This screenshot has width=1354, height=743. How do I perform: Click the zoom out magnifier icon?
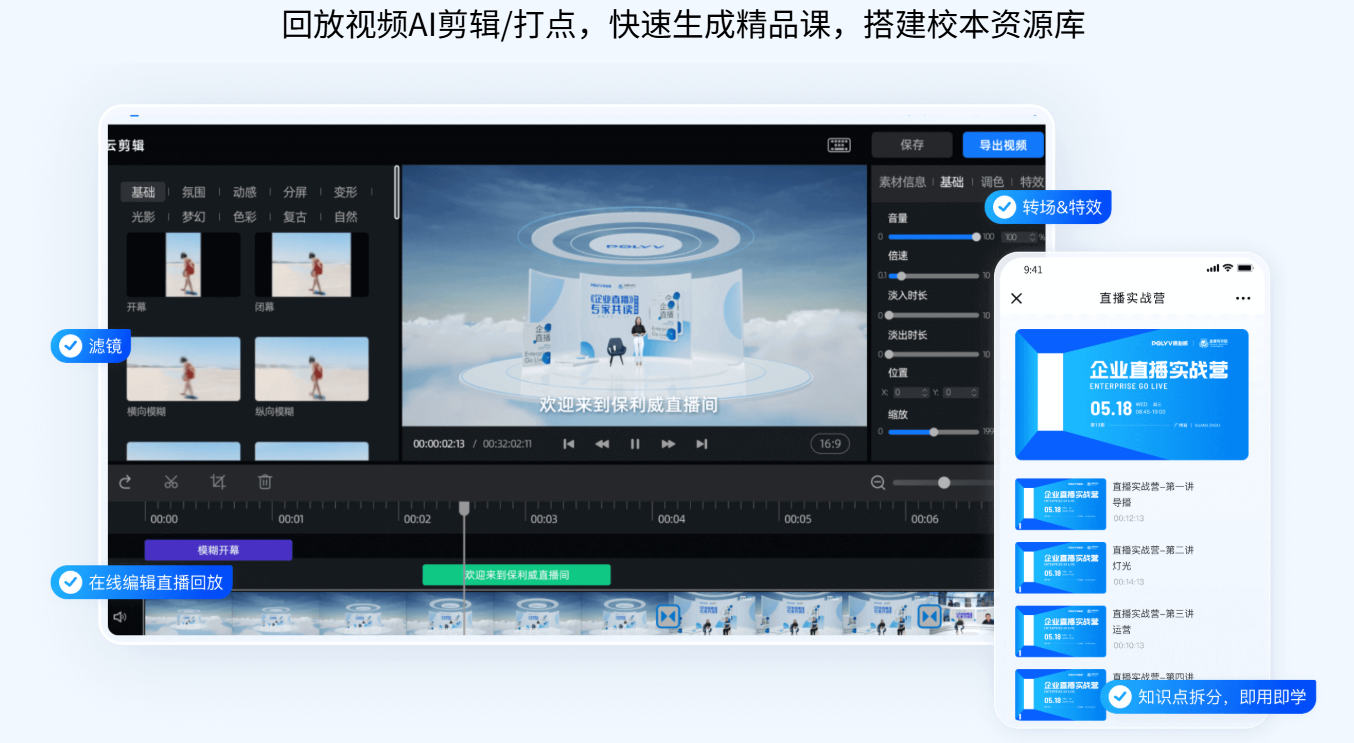click(x=878, y=483)
